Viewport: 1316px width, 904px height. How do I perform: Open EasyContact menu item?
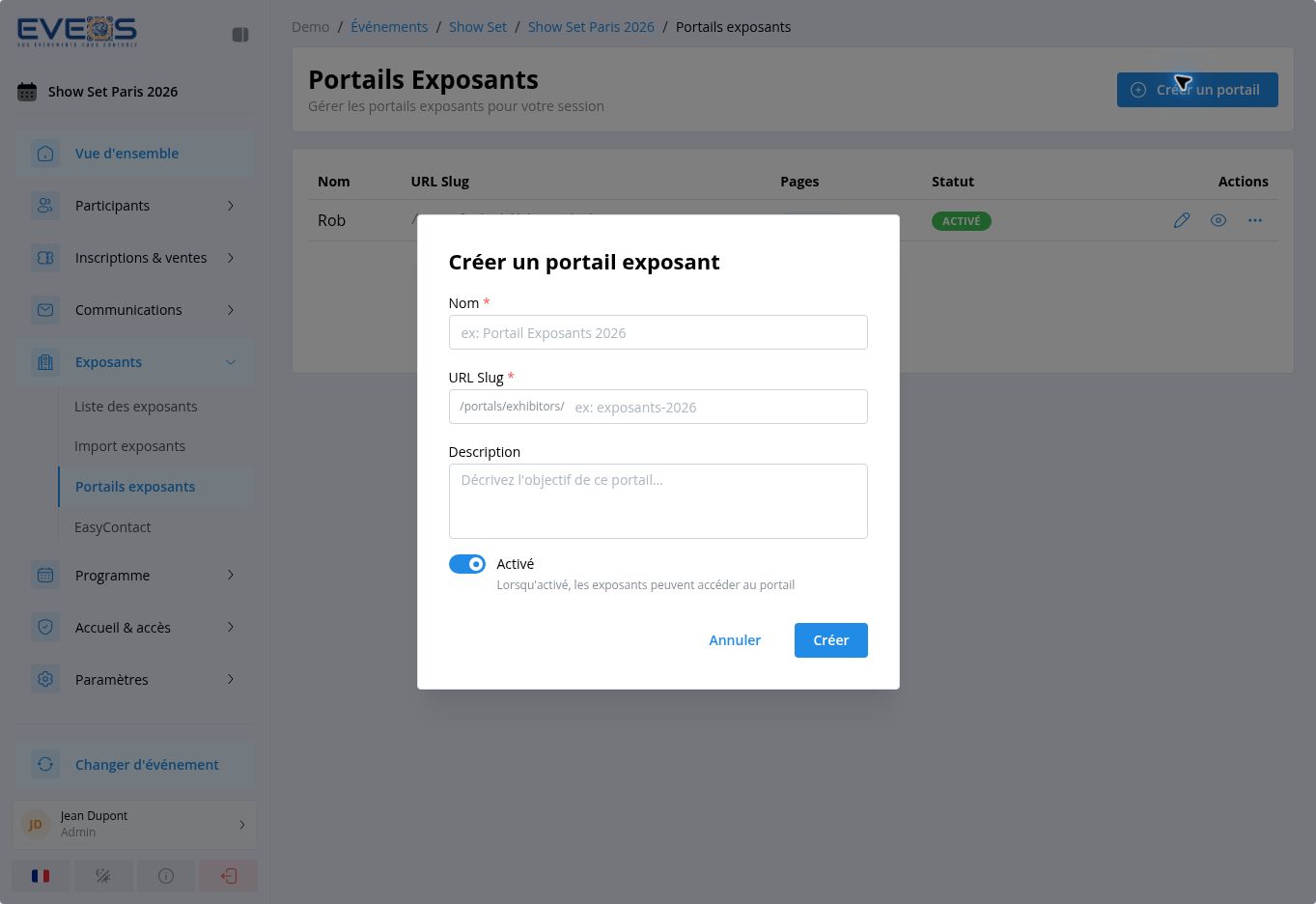(x=113, y=527)
